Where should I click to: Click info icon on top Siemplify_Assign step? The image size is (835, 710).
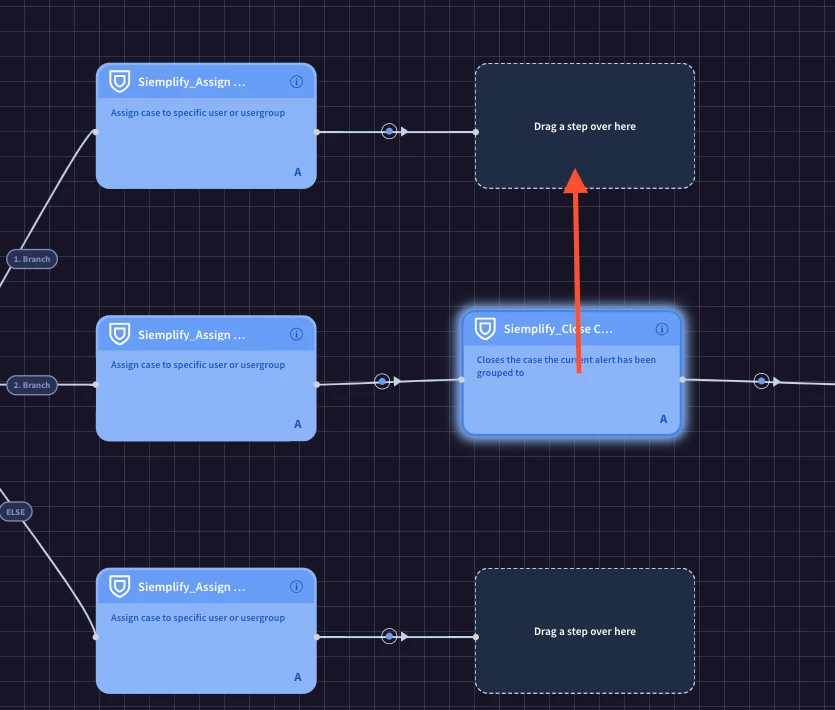(297, 81)
